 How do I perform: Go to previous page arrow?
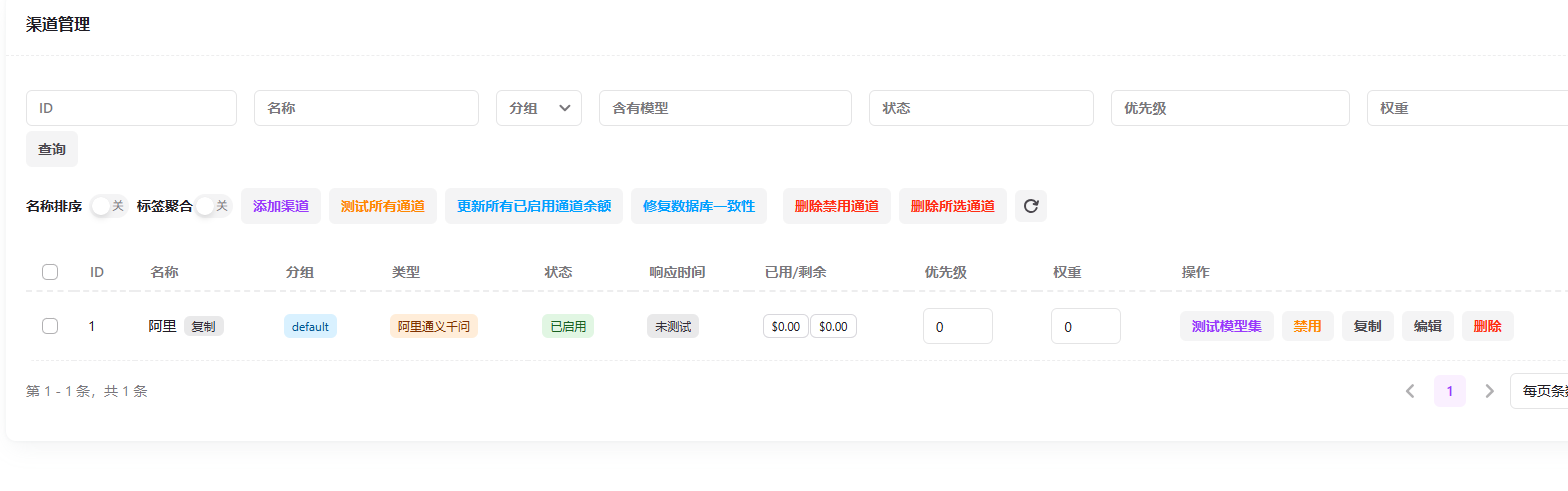[x=1410, y=391]
